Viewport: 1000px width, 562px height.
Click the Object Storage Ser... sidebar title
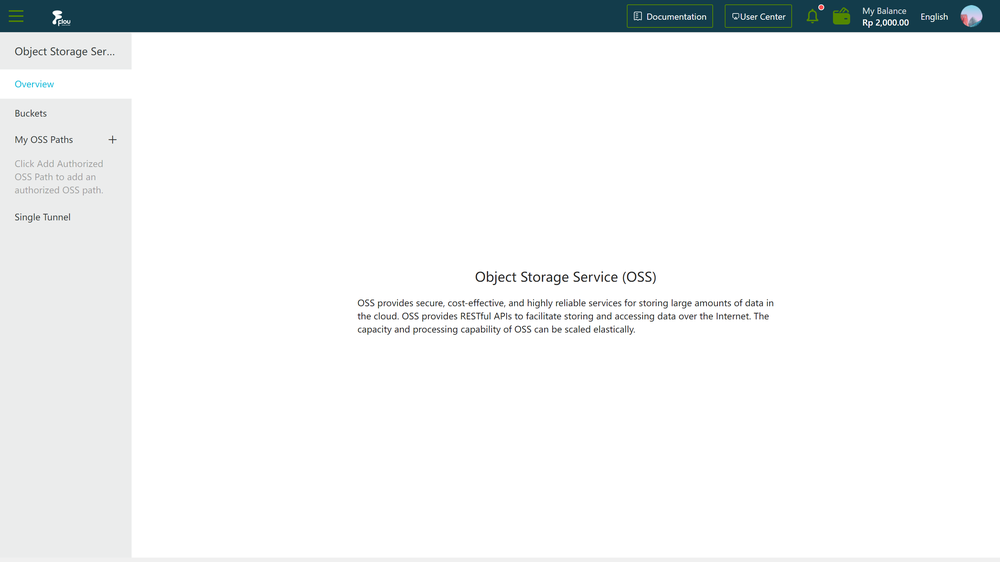[65, 51]
